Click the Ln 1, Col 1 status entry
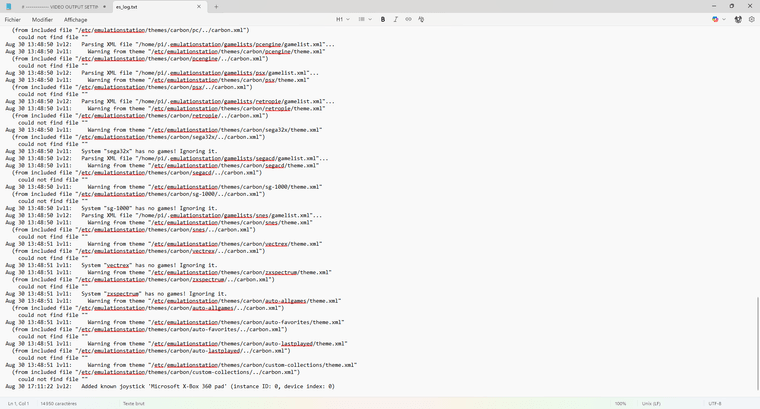The image size is (760, 409). tap(18, 403)
